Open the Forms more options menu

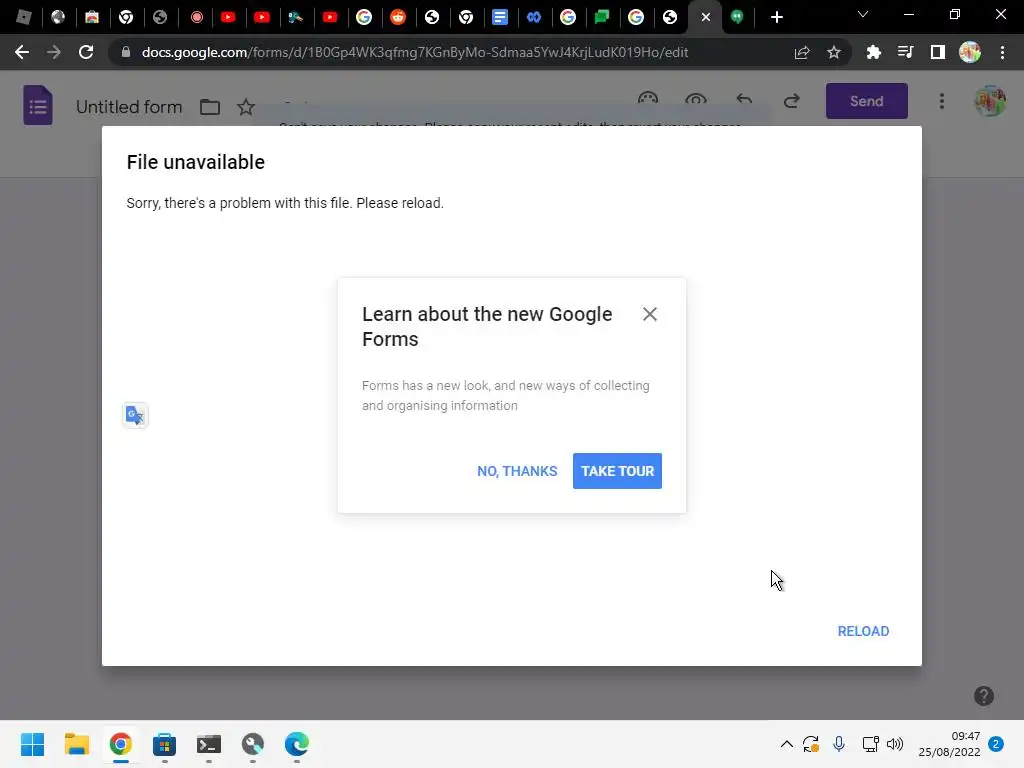point(941,101)
